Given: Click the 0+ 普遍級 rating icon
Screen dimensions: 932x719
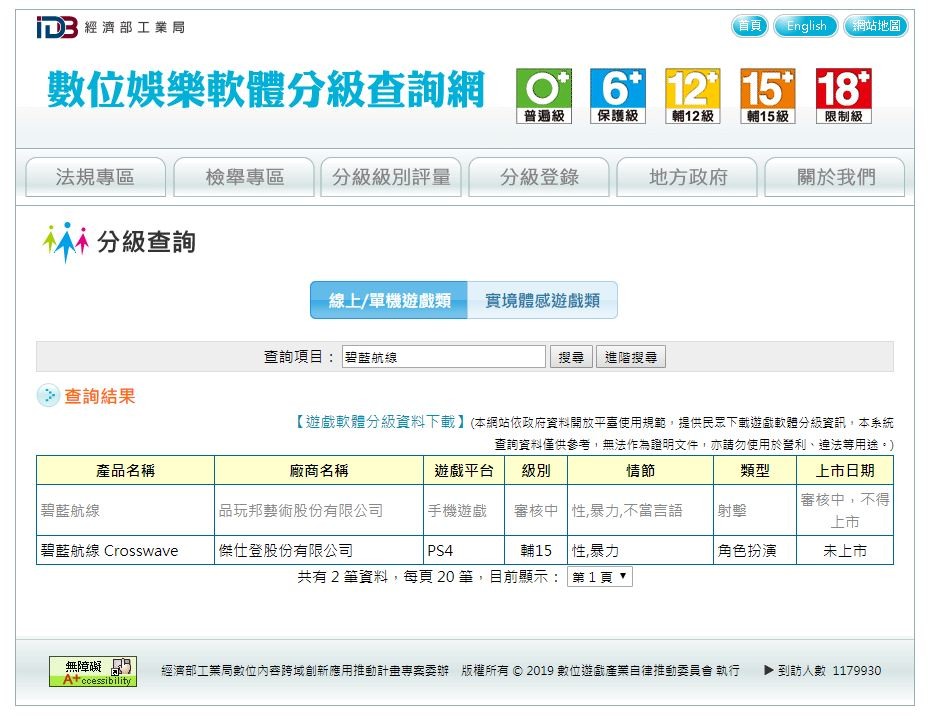Looking at the screenshot, I should coord(543,96).
